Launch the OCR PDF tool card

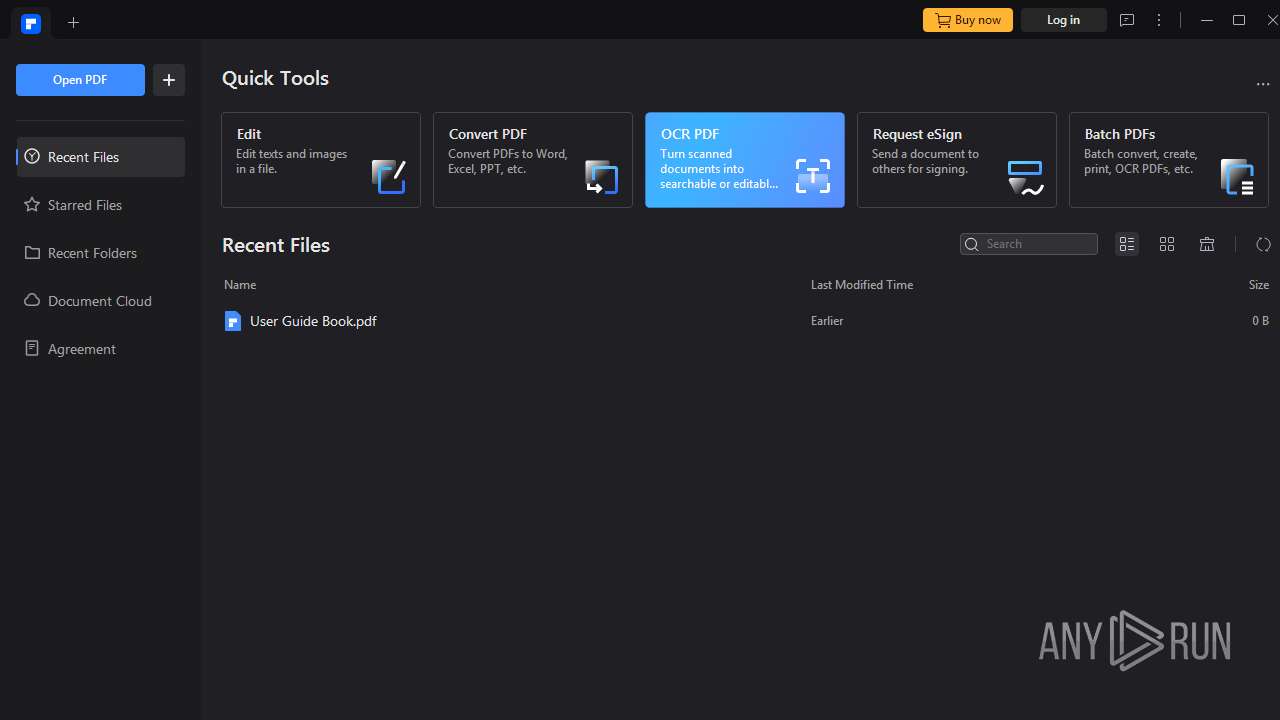(x=745, y=160)
